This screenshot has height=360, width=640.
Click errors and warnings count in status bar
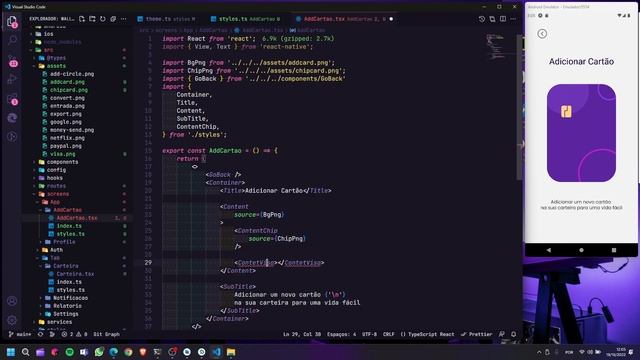tap(74, 334)
